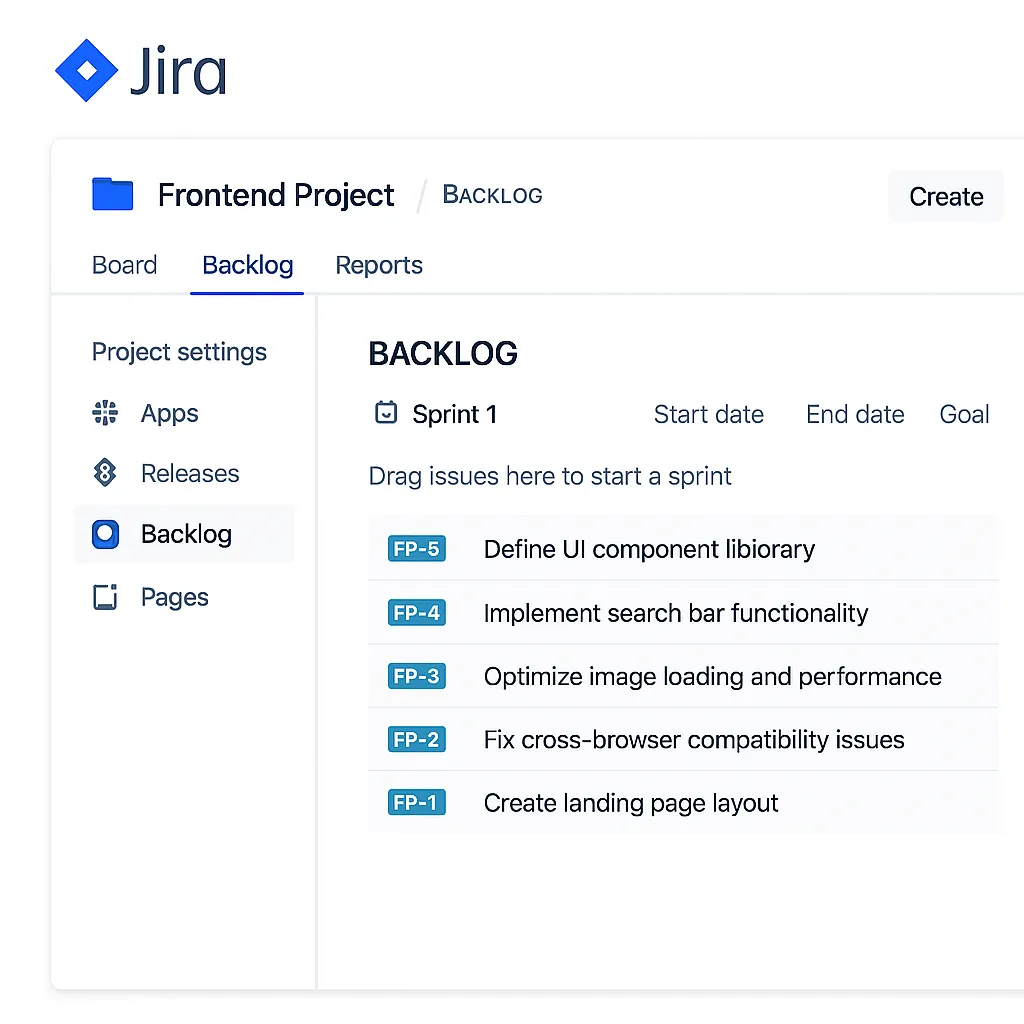
Task: Click the blue project folder icon
Action: coord(112,194)
